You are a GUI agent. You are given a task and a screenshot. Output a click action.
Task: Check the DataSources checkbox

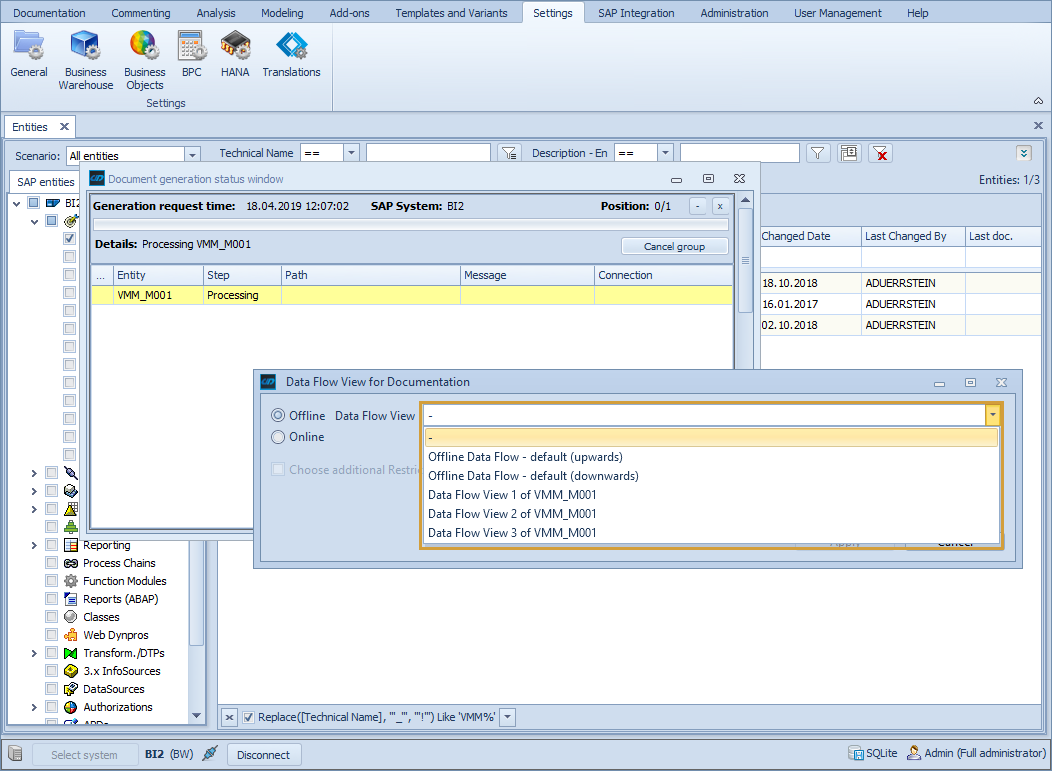pyautogui.click(x=51, y=688)
